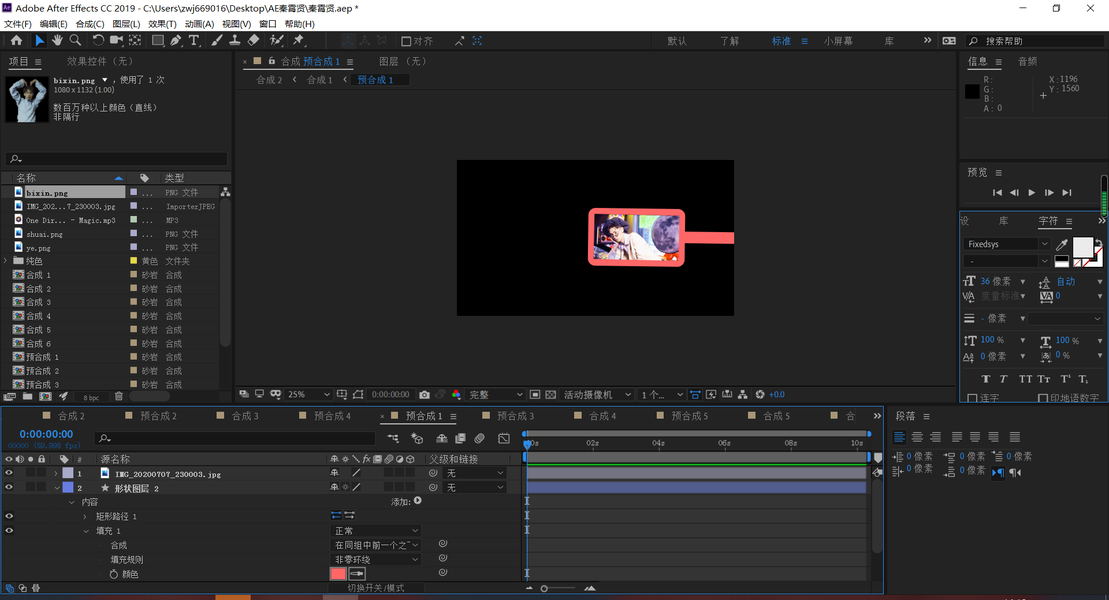Open the 文件(F) menu

pos(18,24)
